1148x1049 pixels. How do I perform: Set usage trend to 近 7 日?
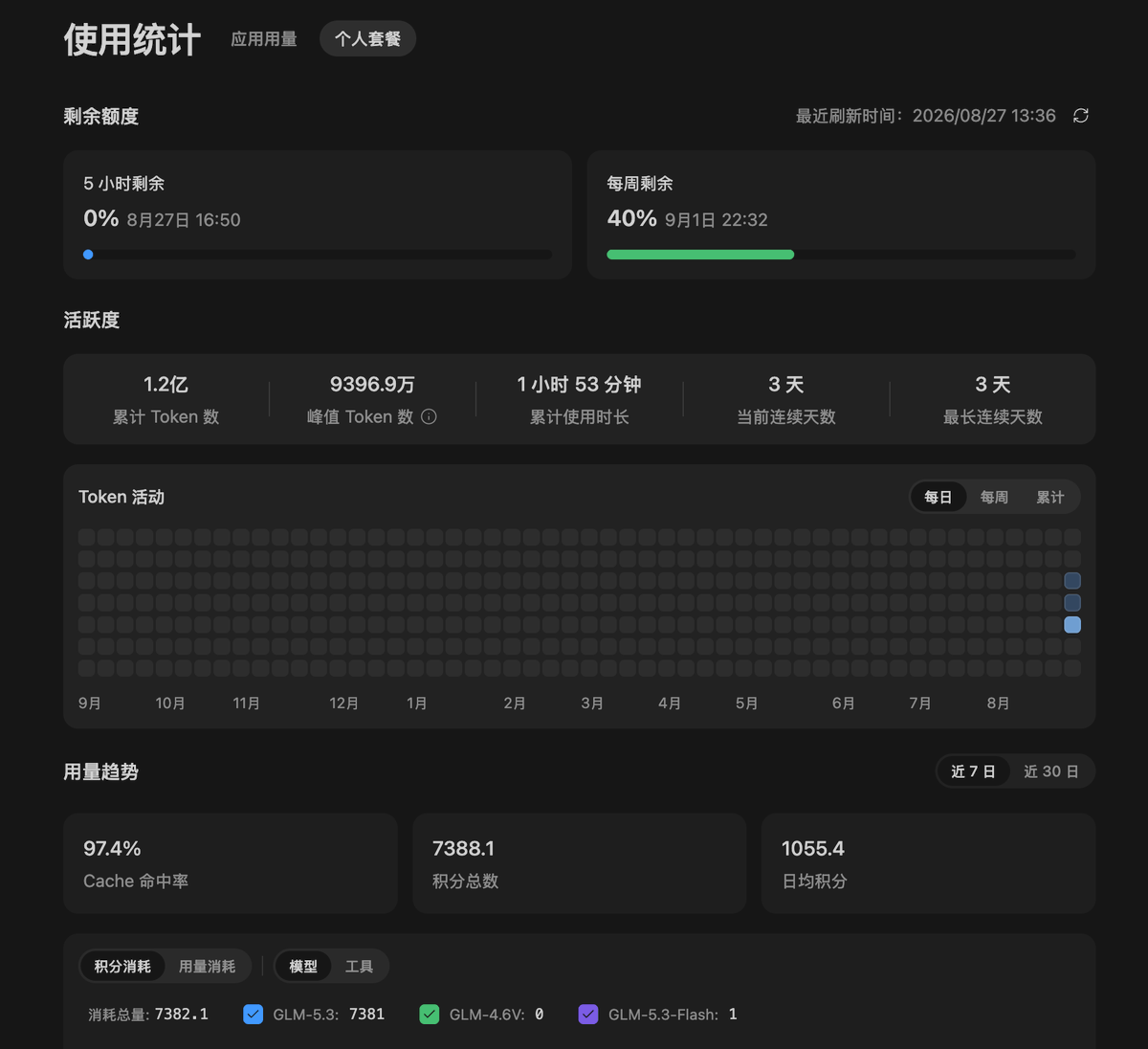click(x=973, y=771)
